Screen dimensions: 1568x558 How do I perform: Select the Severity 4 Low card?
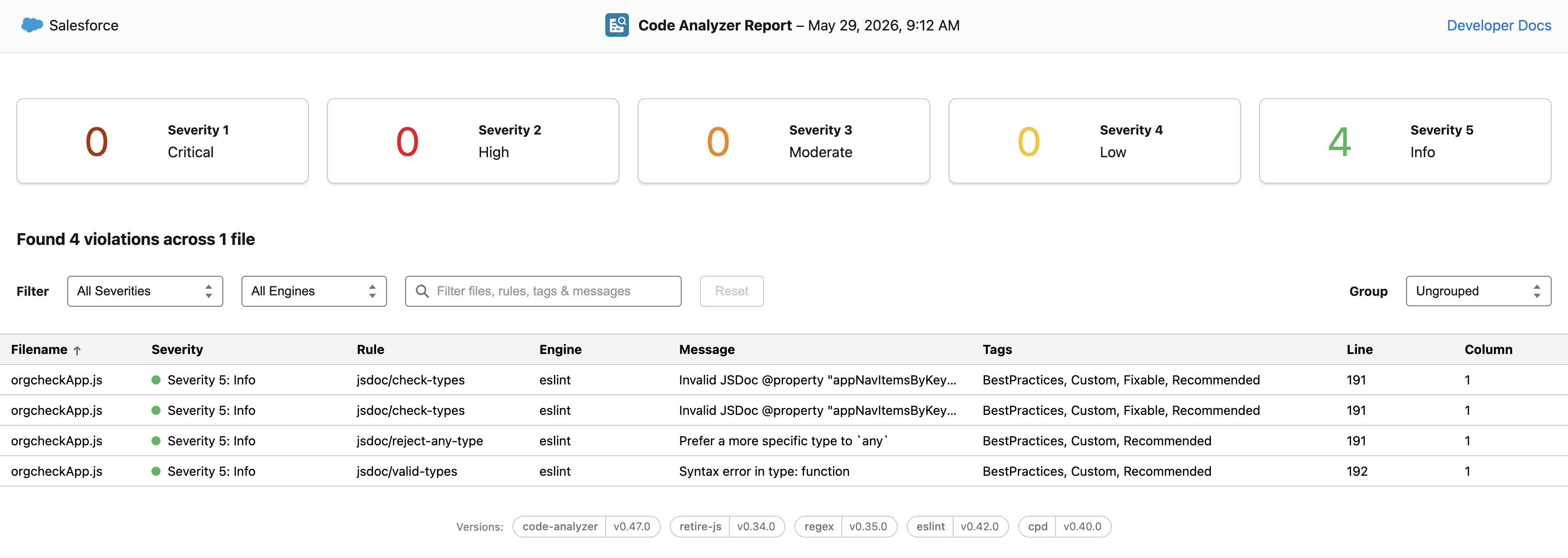pyautogui.click(x=1095, y=140)
